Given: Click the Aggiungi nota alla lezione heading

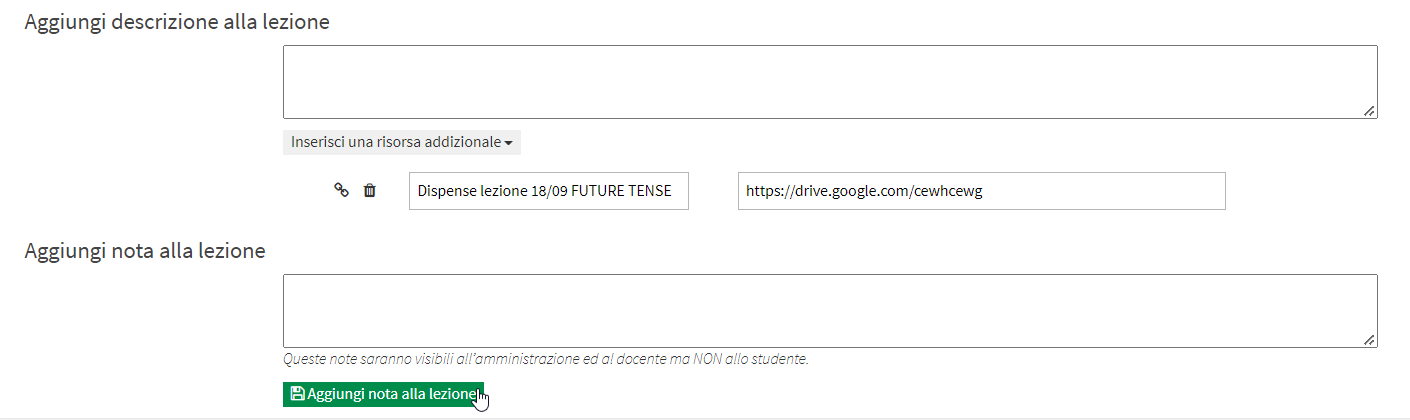Looking at the screenshot, I should [x=145, y=251].
